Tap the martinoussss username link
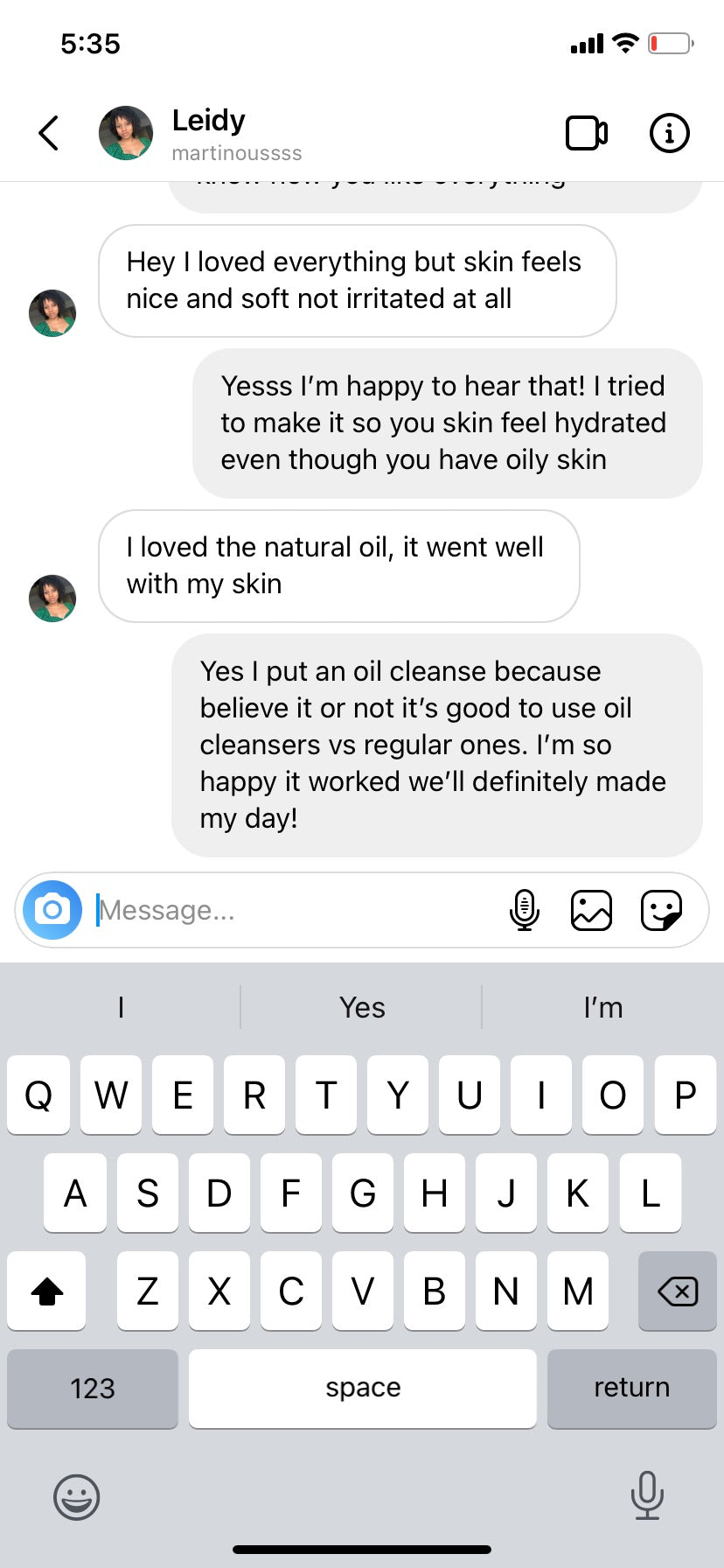The image size is (724, 1568). 237,153
